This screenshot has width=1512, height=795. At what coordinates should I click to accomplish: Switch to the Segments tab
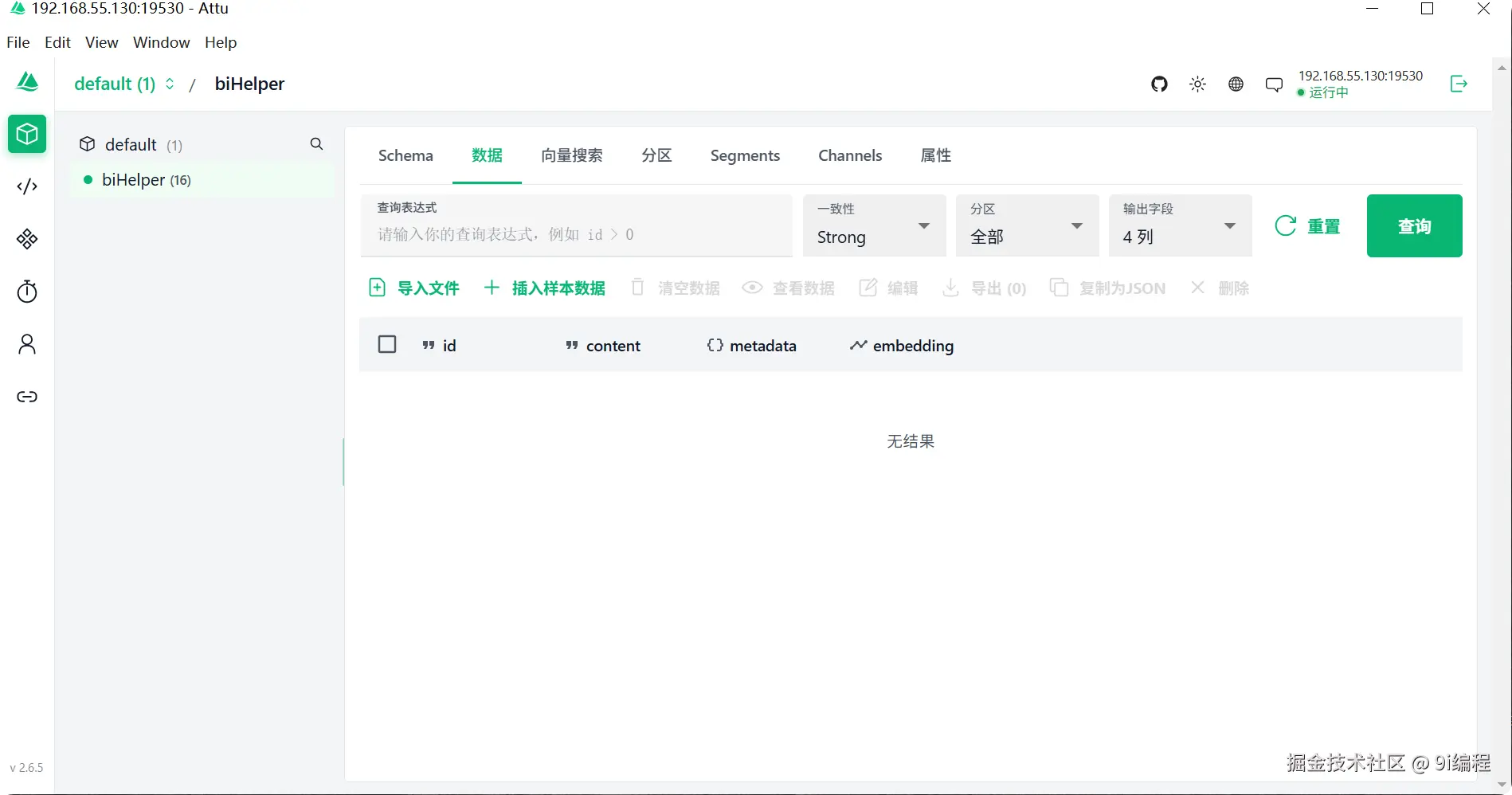(745, 155)
